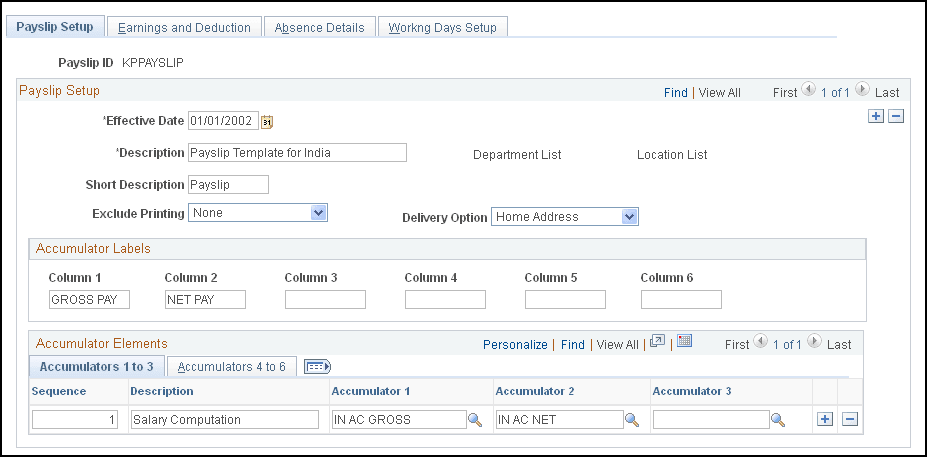The width and height of the screenshot is (927, 457).
Task: Click Column 1 label field GROSS PAY
Action: coord(89,300)
